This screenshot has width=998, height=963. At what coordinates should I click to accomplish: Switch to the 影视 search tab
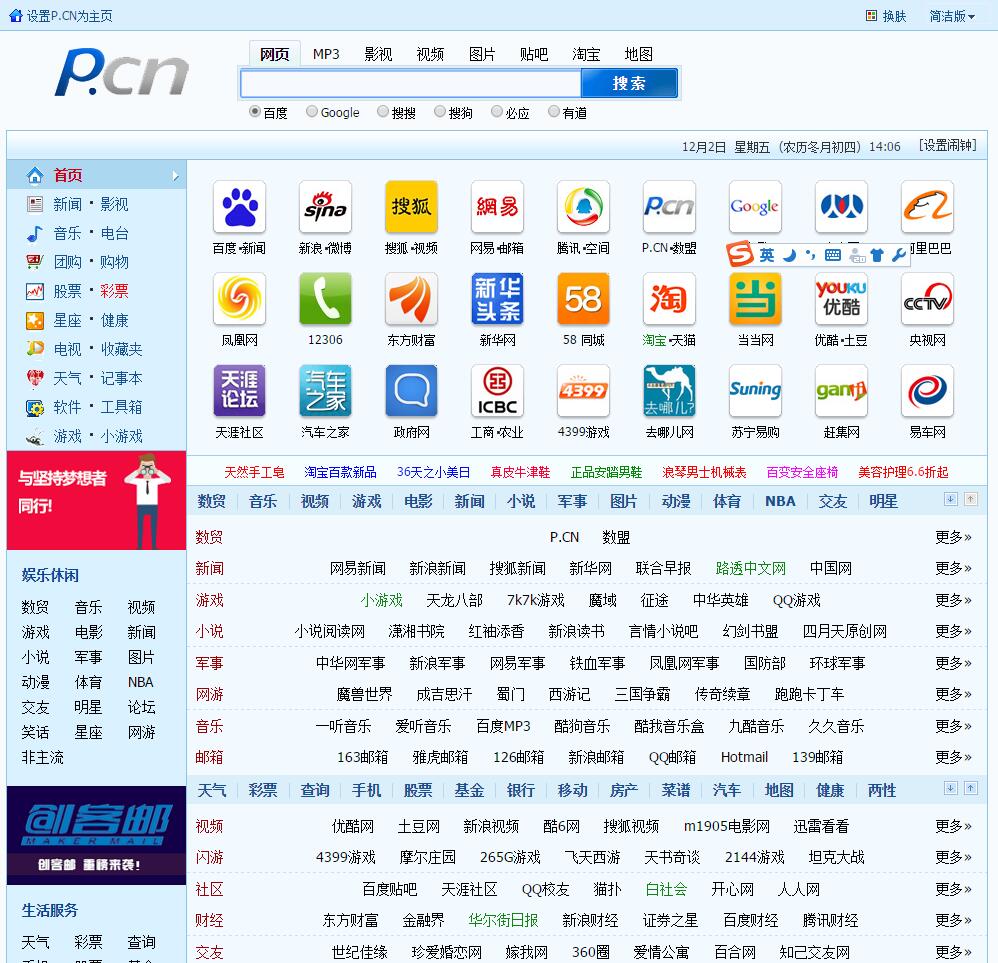click(378, 54)
